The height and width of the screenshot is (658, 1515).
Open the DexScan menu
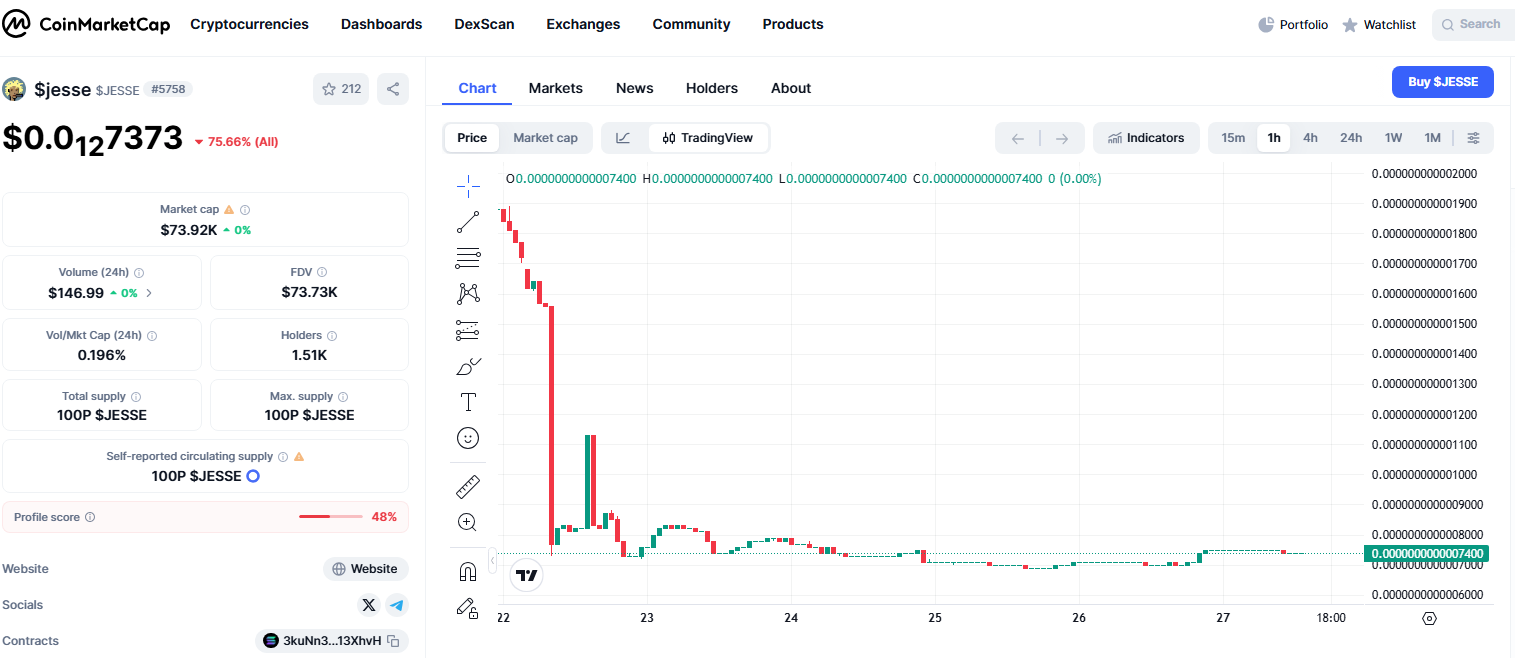(x=484, y=24)
